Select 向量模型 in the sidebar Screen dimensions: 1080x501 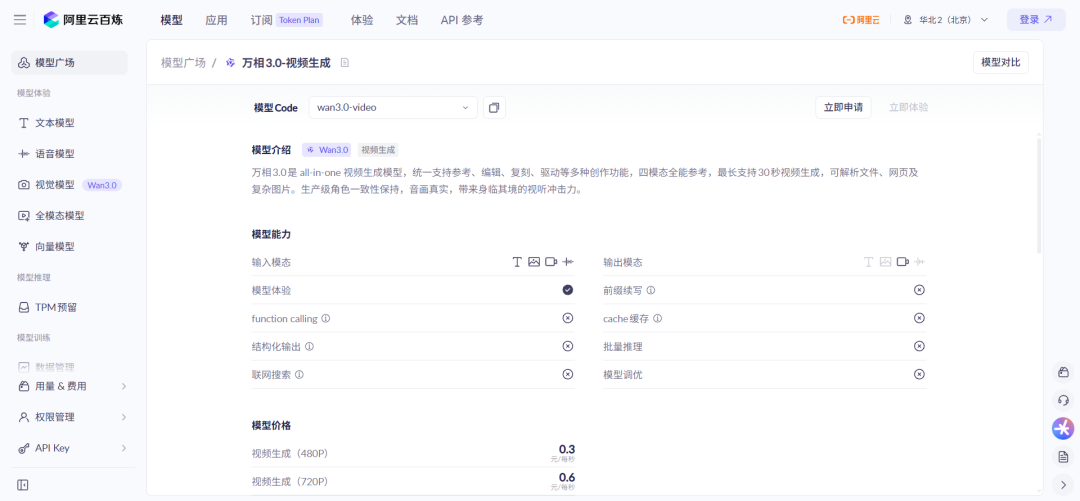(x=70, y=247)
